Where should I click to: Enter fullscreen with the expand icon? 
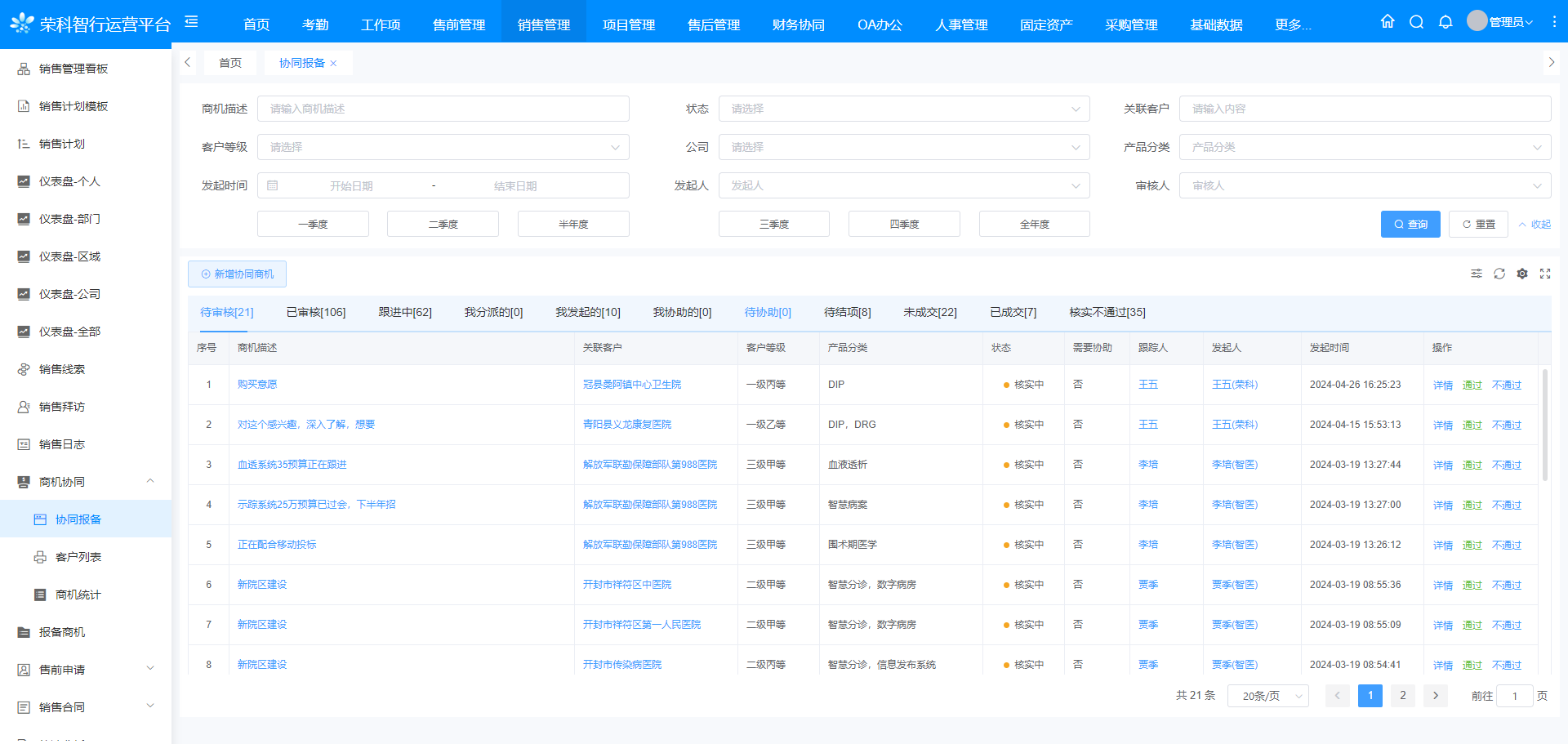click(x=1545, y=274)
